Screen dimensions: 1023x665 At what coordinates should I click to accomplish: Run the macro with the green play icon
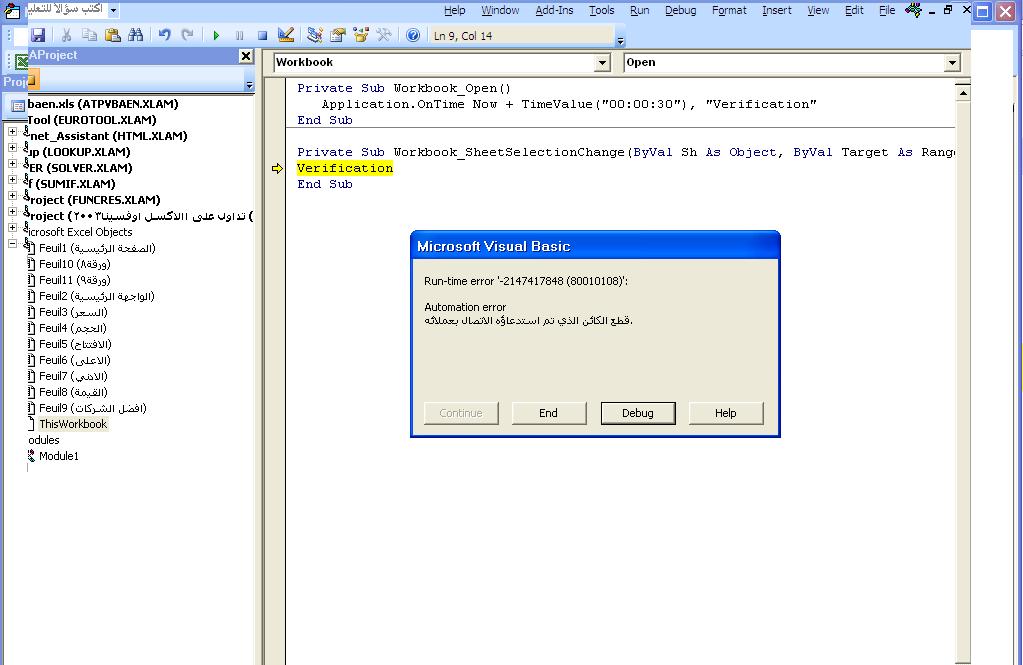pyautogui.click(x=216, y=35)
